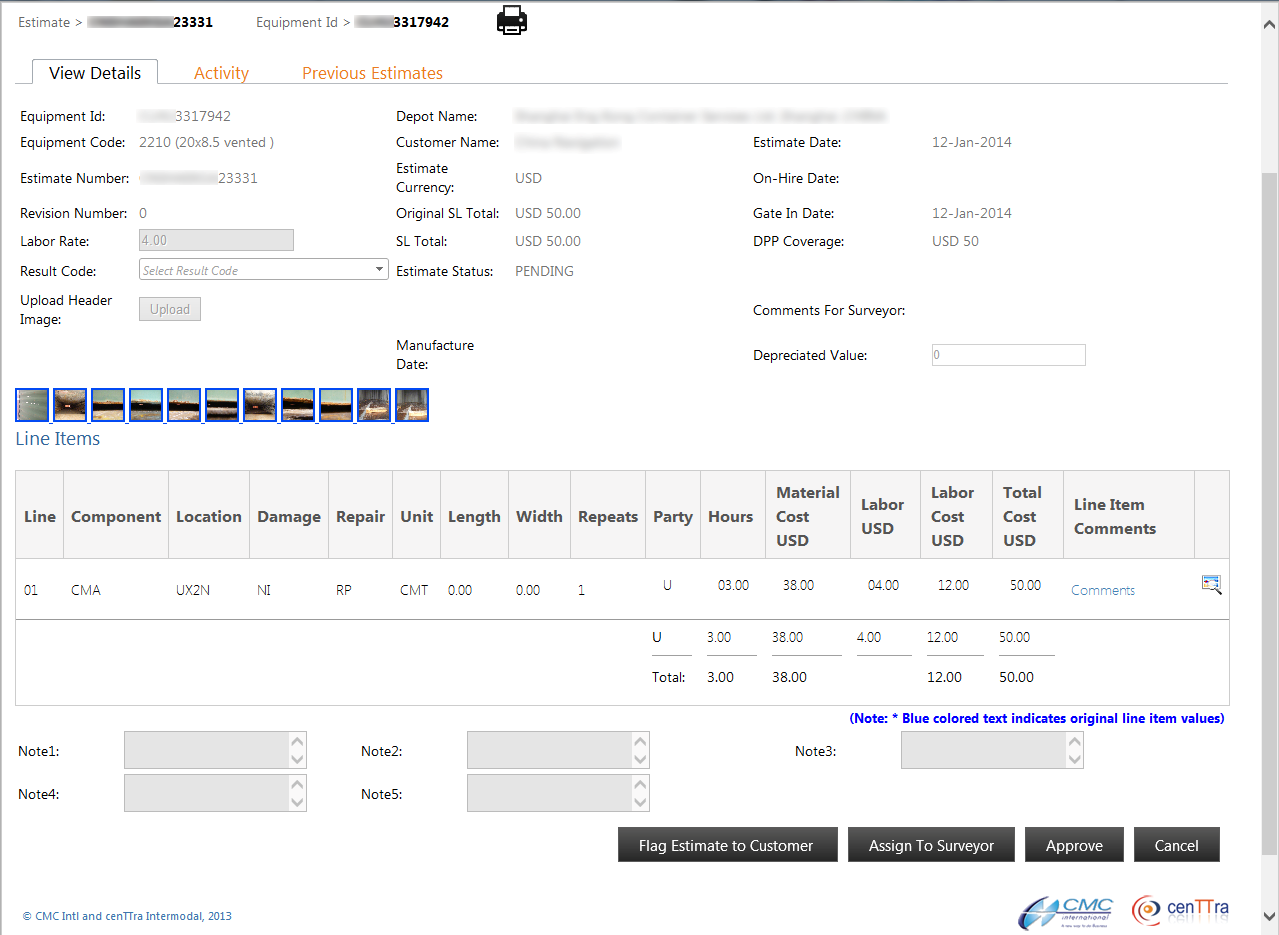Click the Upload button for header image
This screenshot has height=935, width=1279.
pyautogui.click(x=169, y=308)
